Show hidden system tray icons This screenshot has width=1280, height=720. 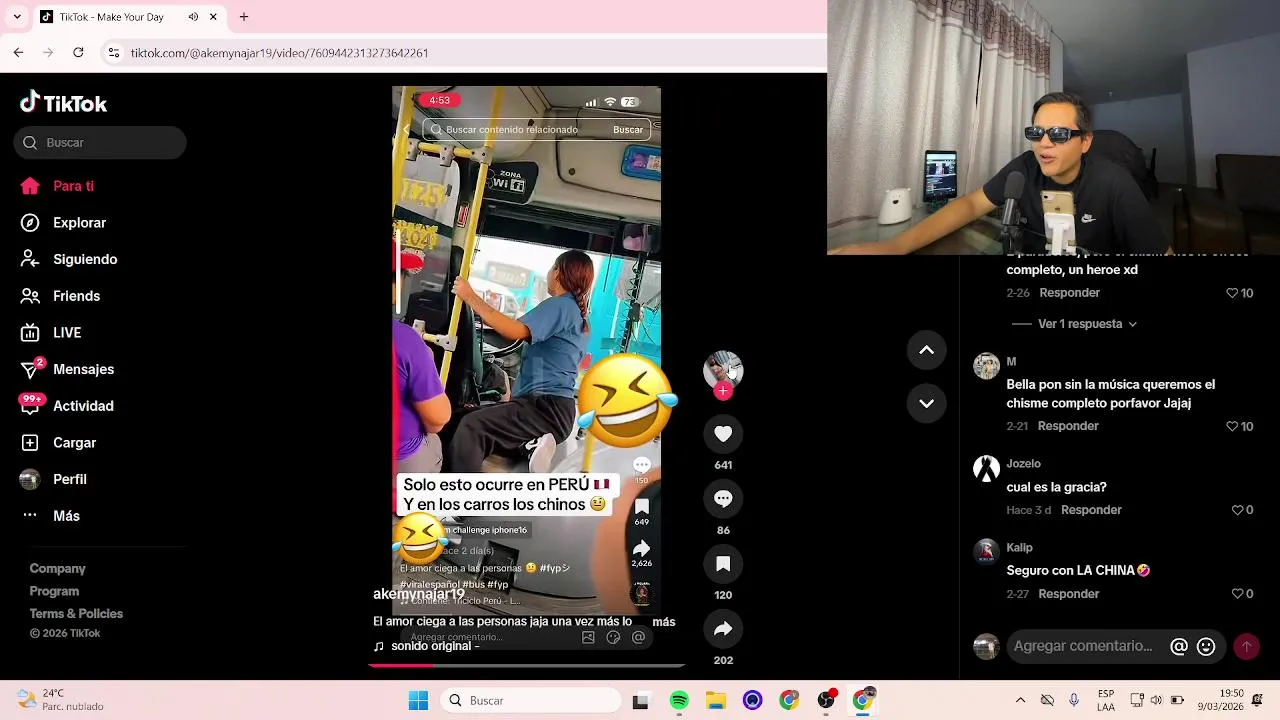[1020, 700]
